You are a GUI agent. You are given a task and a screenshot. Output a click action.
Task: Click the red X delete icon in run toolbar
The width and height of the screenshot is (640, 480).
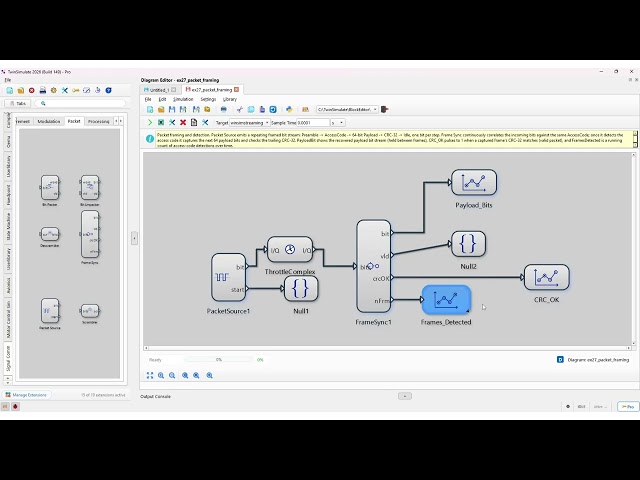[183, 122]
